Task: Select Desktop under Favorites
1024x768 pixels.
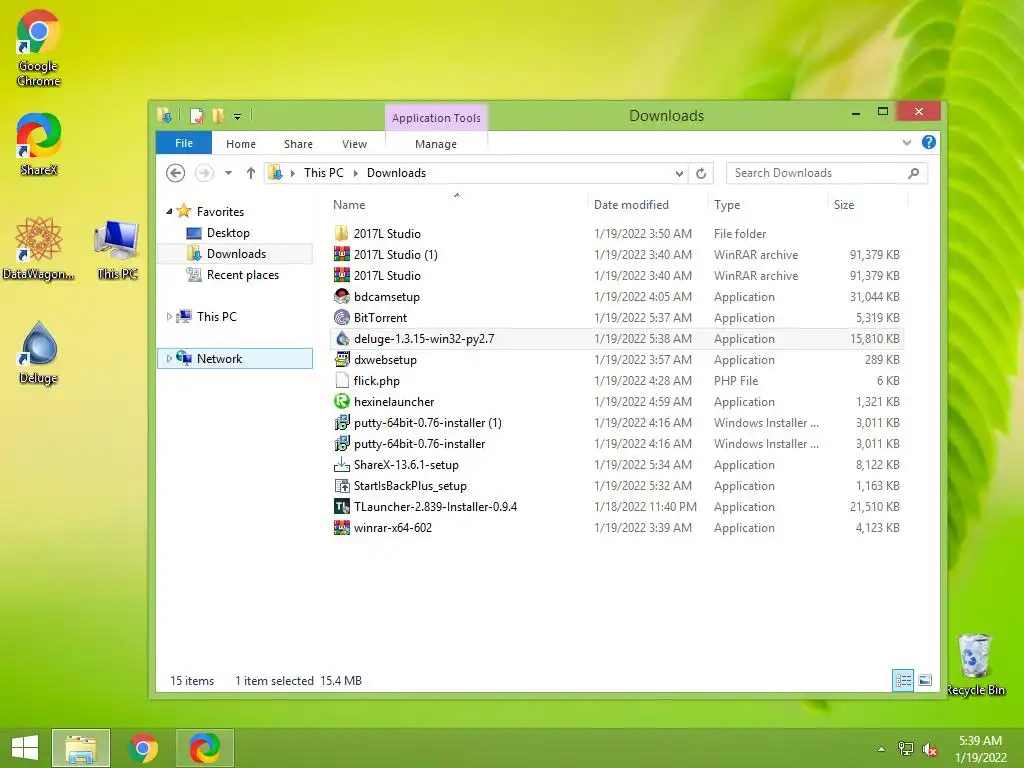Action: click(228, 232)
